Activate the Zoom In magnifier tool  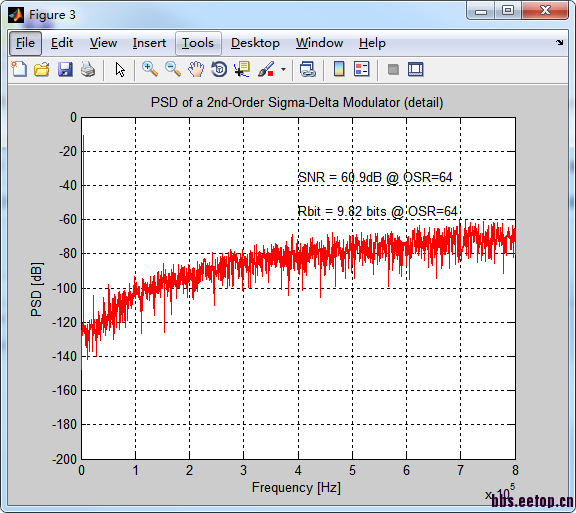point(150,69)
